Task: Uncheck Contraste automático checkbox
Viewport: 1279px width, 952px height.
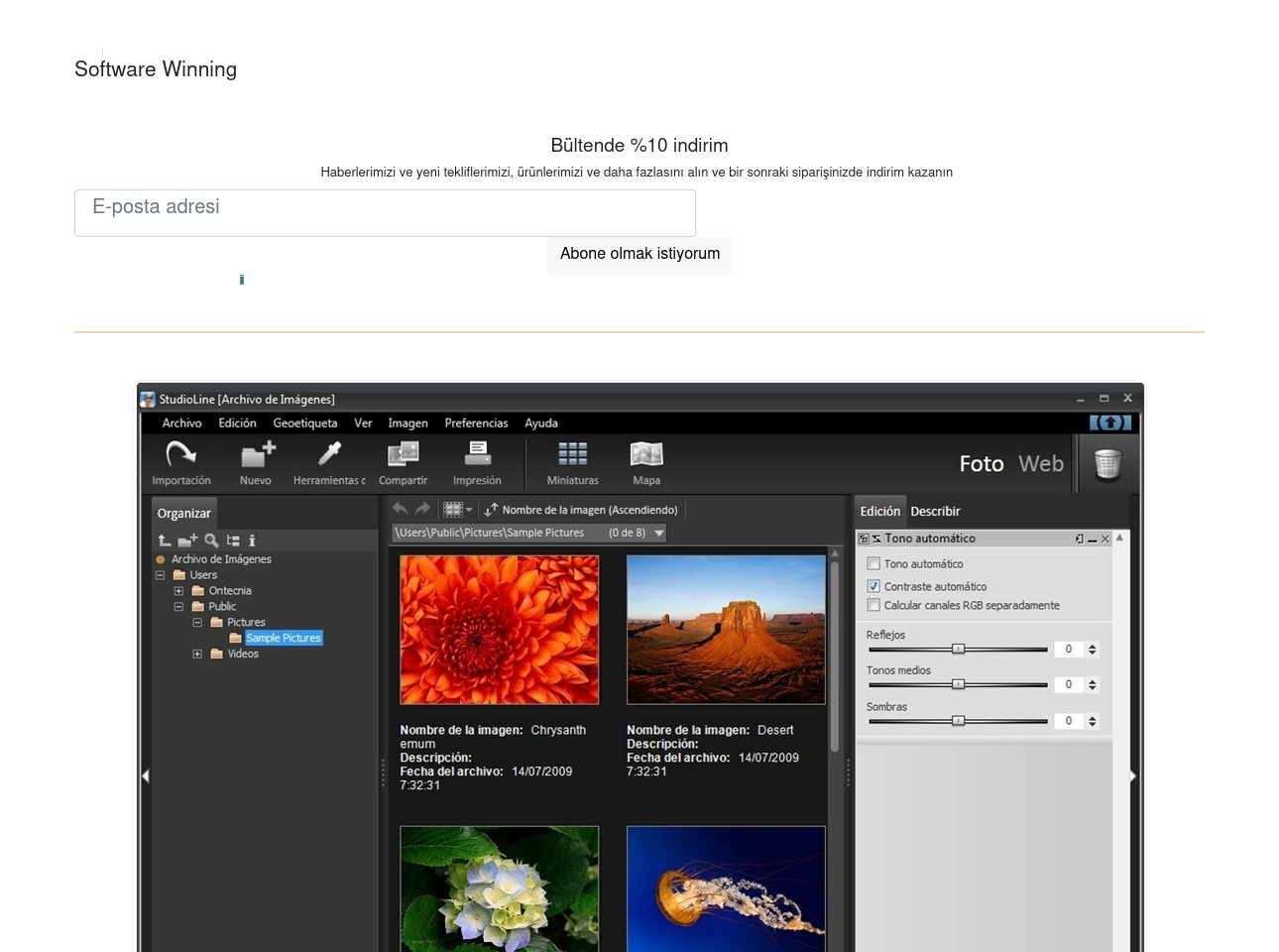Action: [x=873, y=586]
